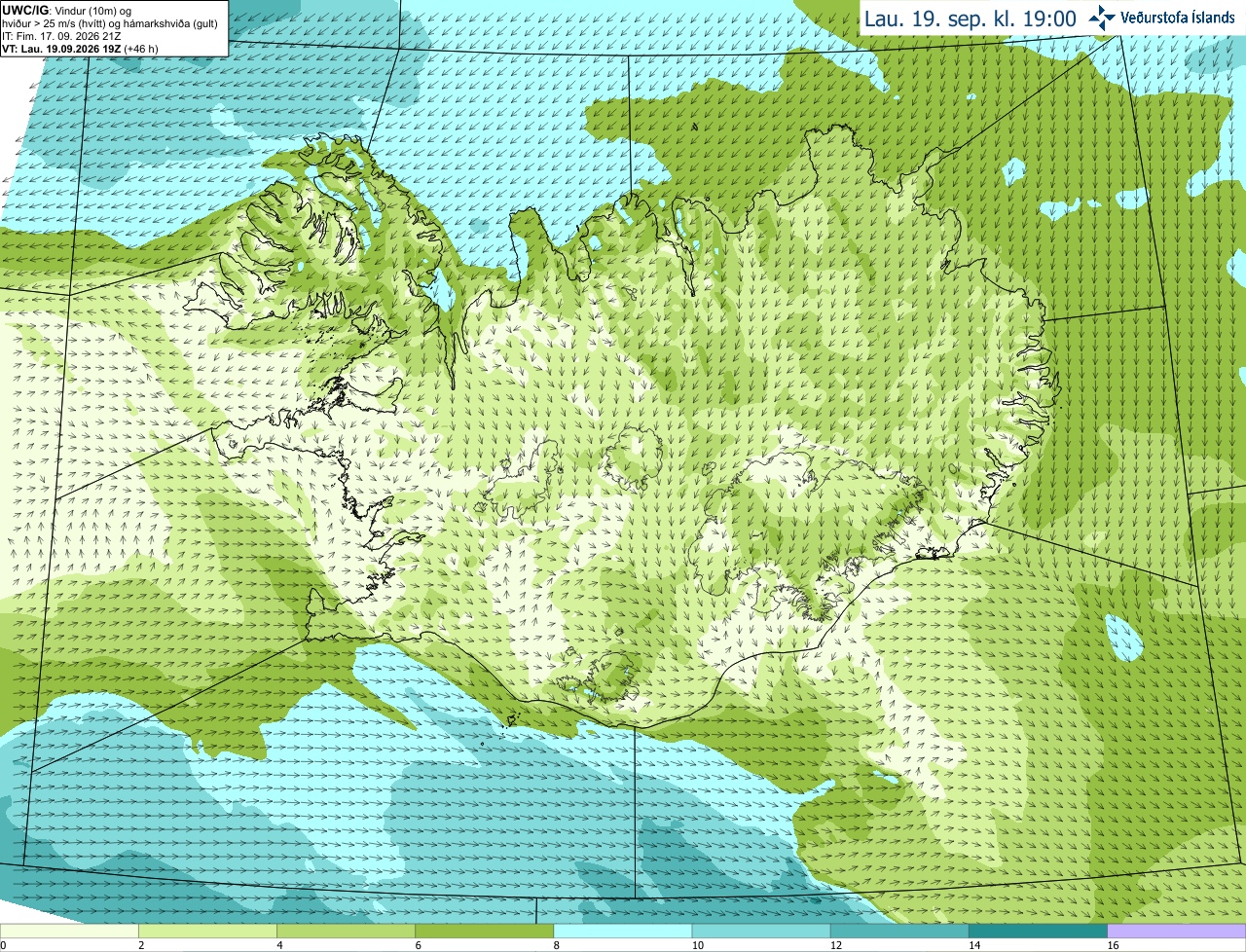Click the legend tick label 16

1113,945
